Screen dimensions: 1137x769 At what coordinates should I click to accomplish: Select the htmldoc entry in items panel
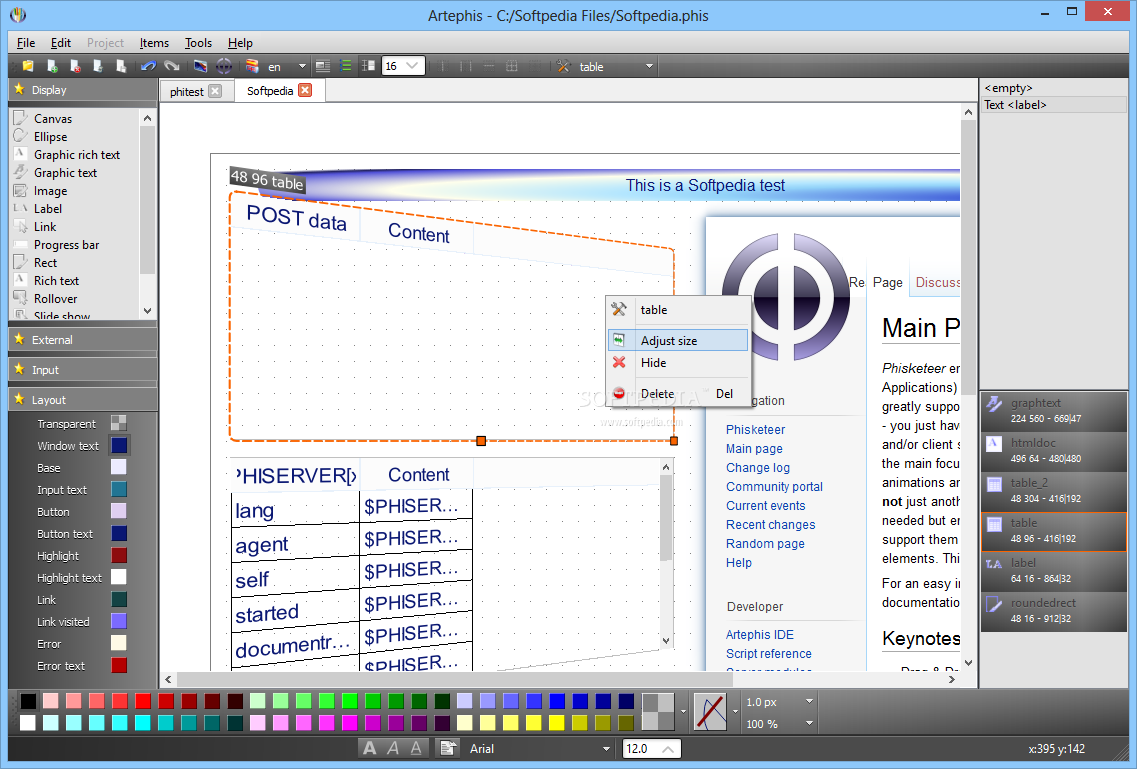pos(1054,450)
